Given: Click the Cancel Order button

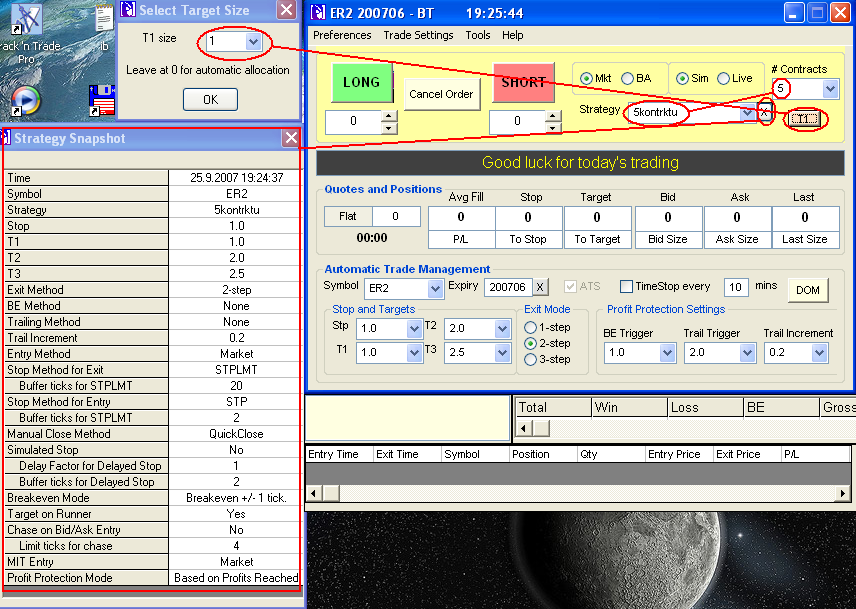Looking at the screenshot, I should [439, 94].
